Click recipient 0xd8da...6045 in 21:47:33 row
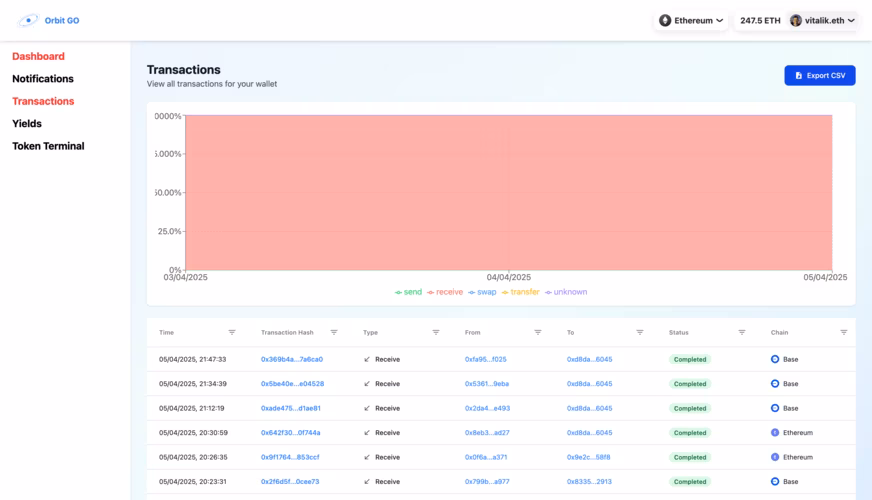The image size is (872, 500). tap(589, 359)
